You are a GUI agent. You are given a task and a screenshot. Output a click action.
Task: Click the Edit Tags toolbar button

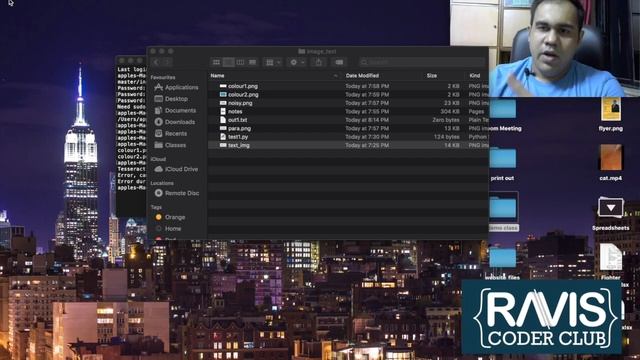[x=339, y=62]
